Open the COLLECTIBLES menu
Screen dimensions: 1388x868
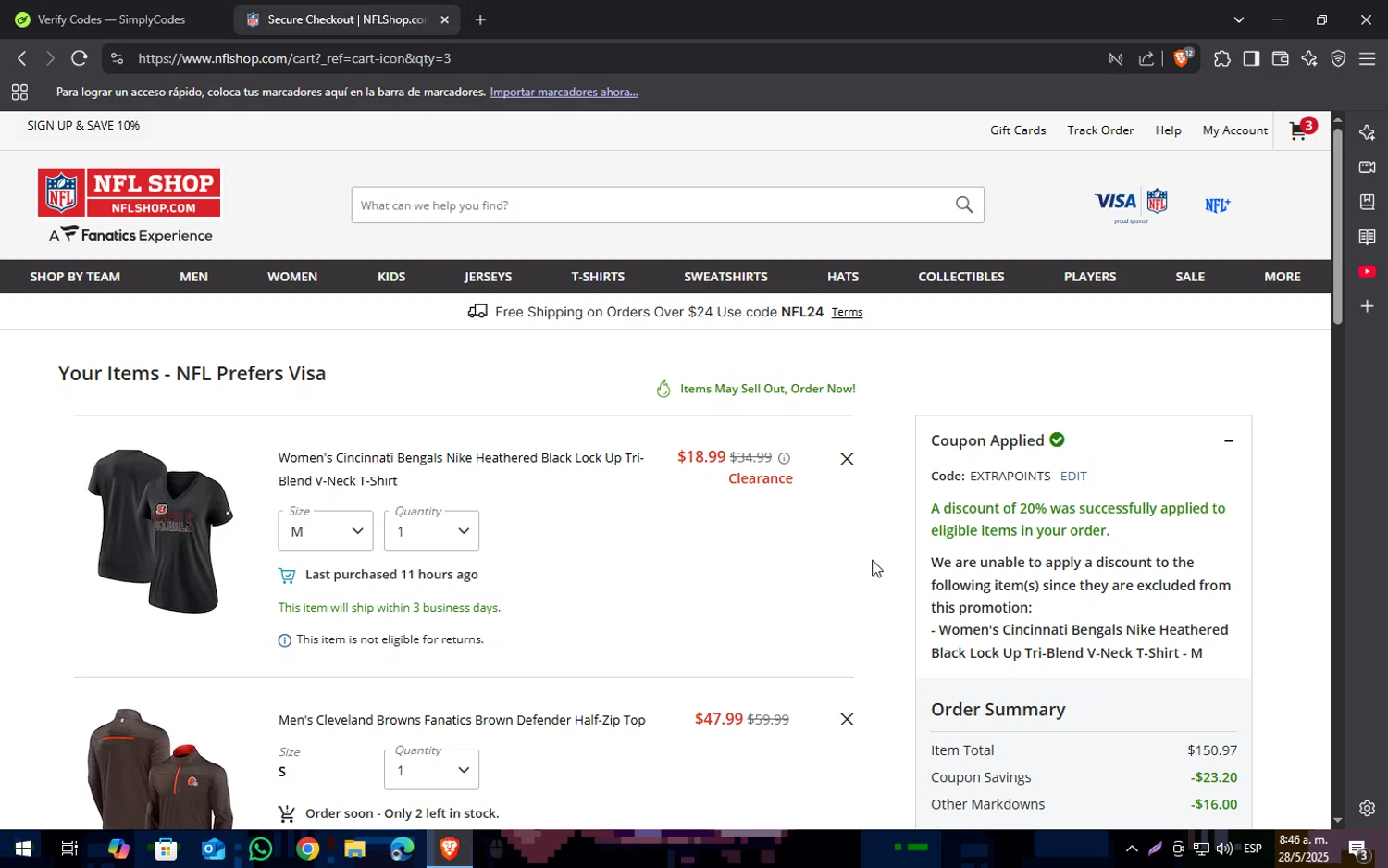pyautogui.click(x=961, y=277)
